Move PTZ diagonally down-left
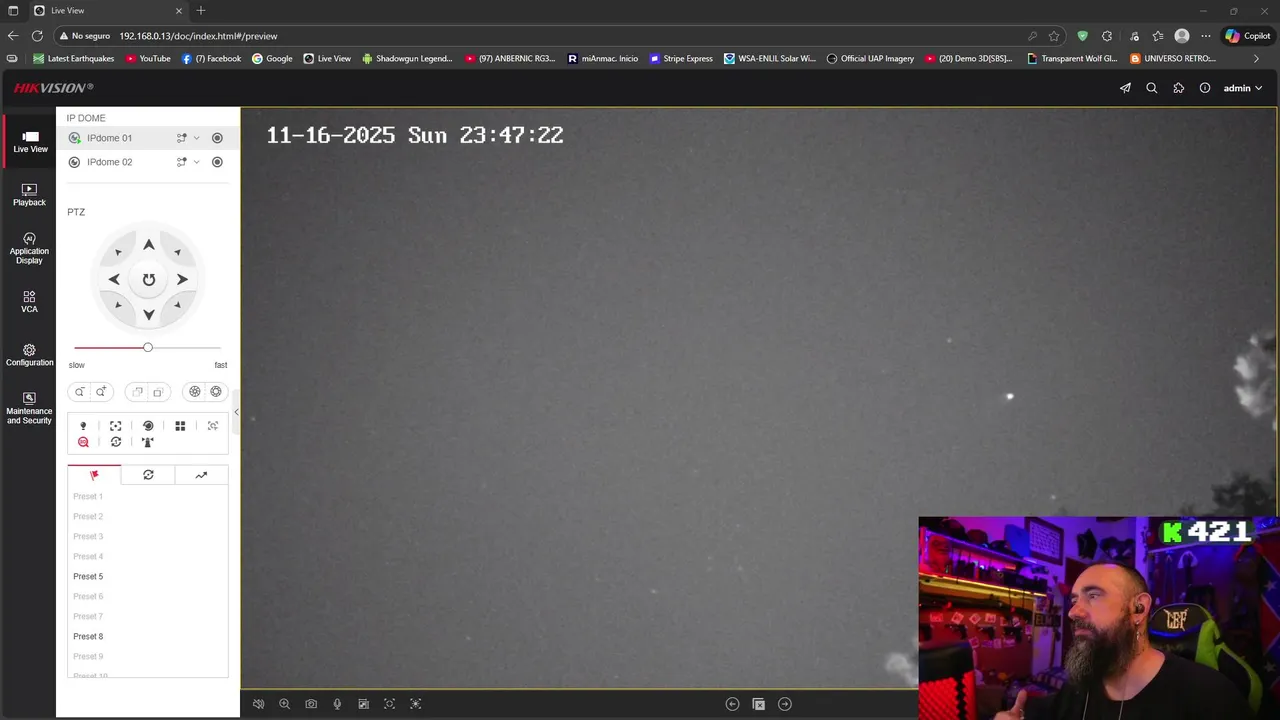This screenshot has height=720, width=1280. (118, 305)
